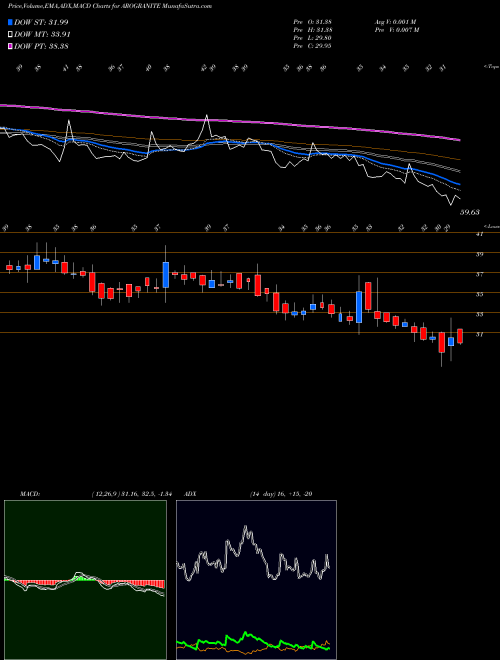Click the 'Pre O: 31.38' open value
The width and height of the screenshot is (500, 660).
[312, 22]
